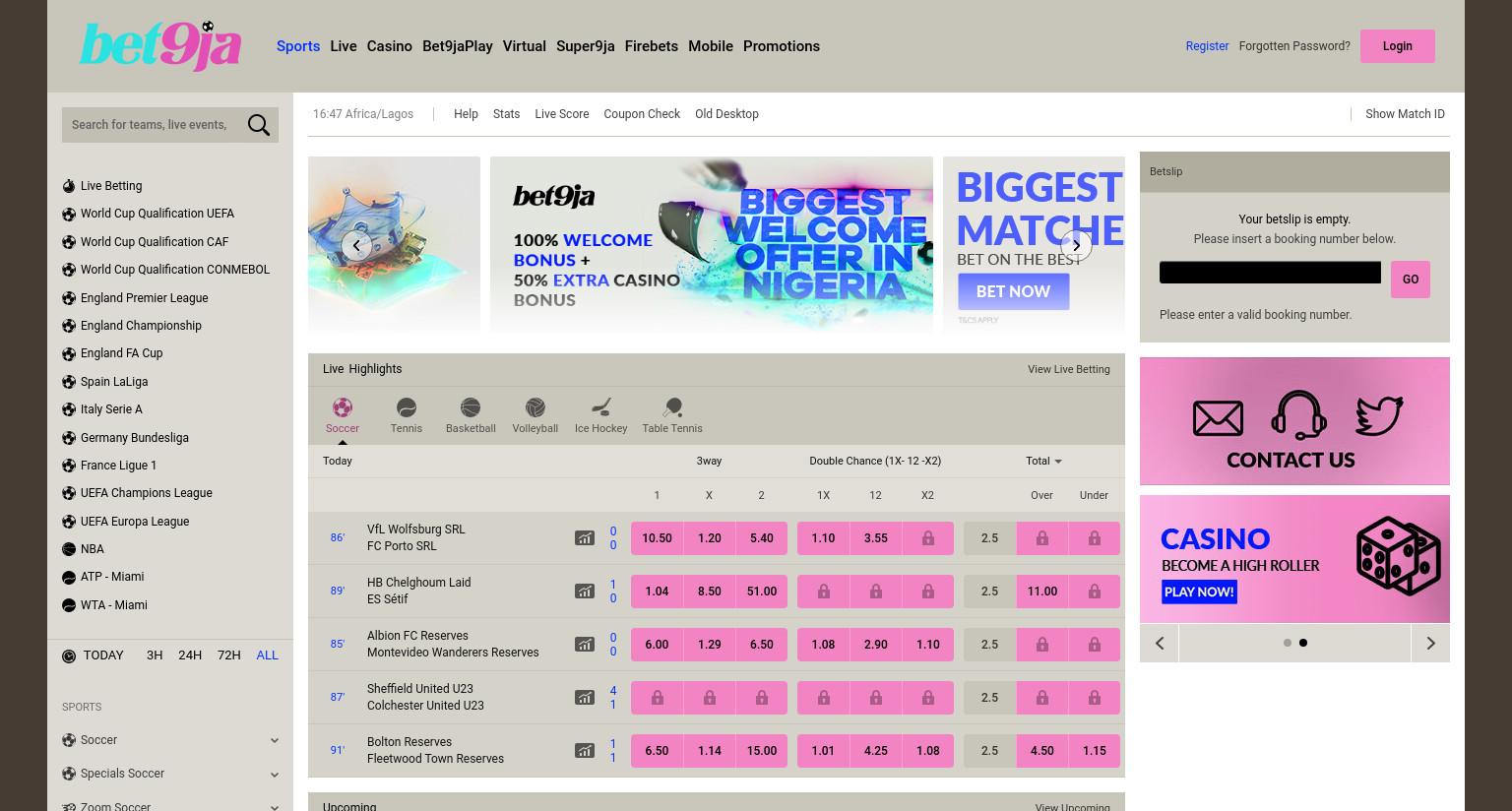Open stats icon for VfL Wolfsburg SRL match
1512x811 pixels.
585,538
